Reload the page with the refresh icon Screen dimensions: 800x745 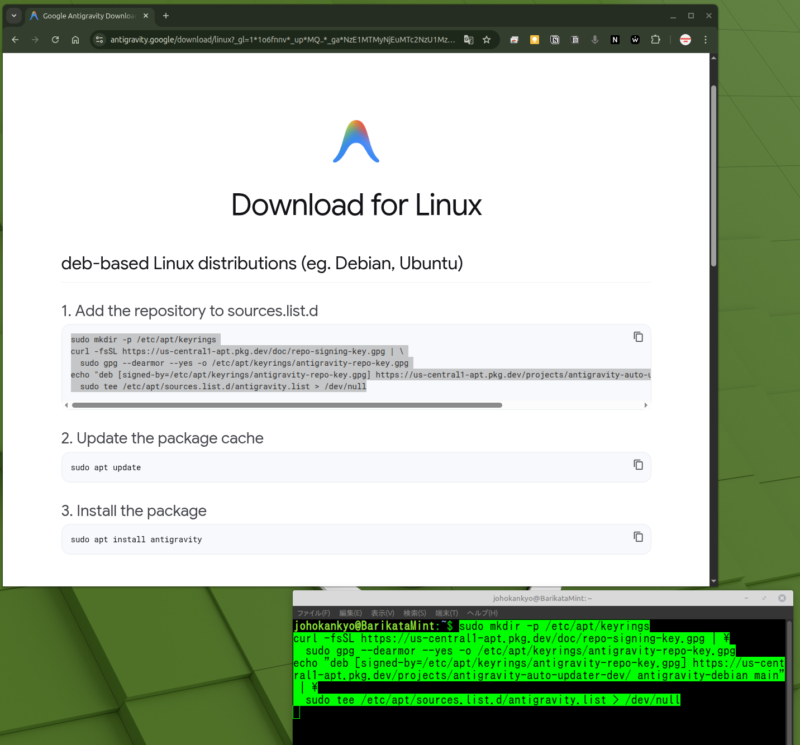pos(56,40)
